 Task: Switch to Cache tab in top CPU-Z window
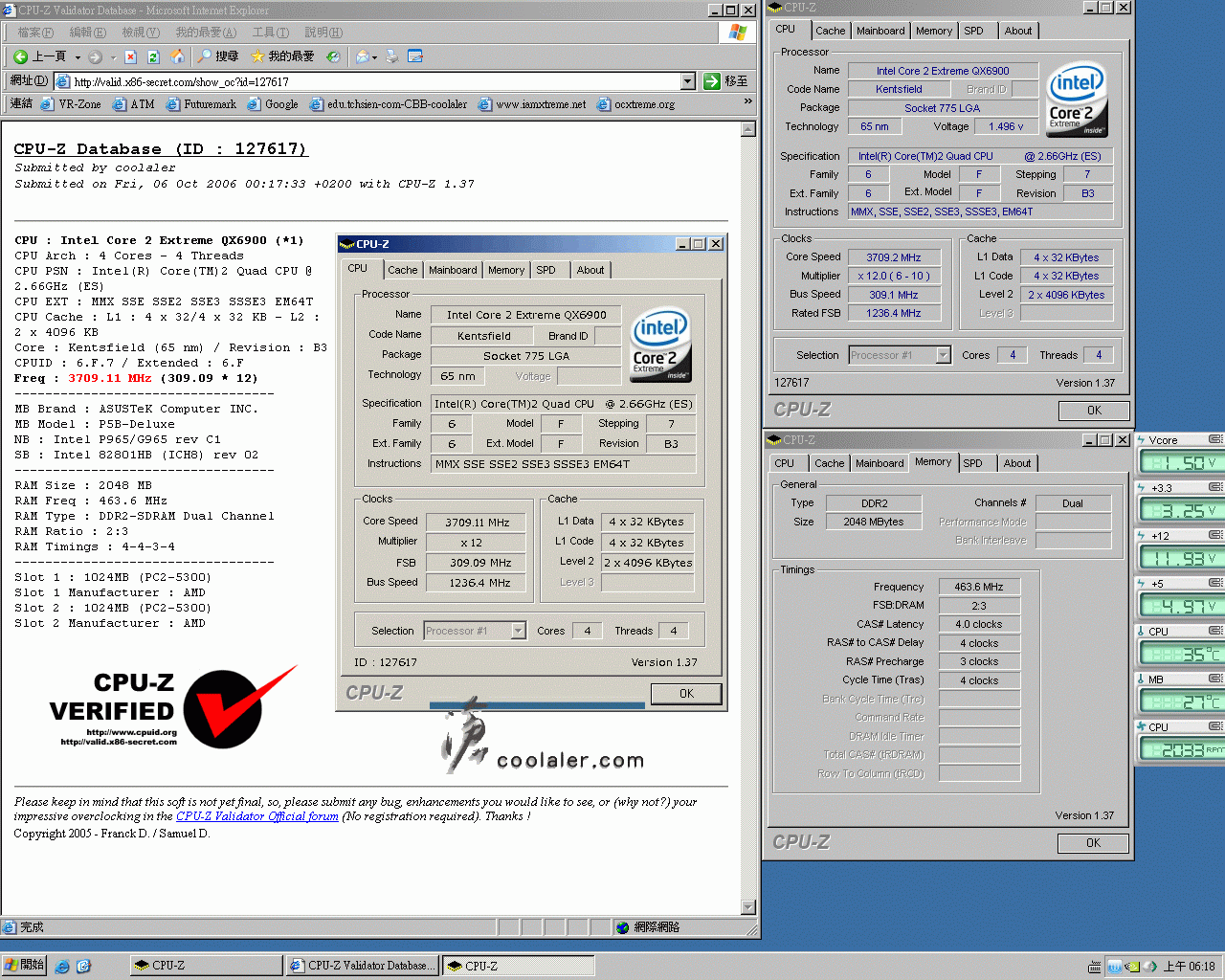pos(830,31)
